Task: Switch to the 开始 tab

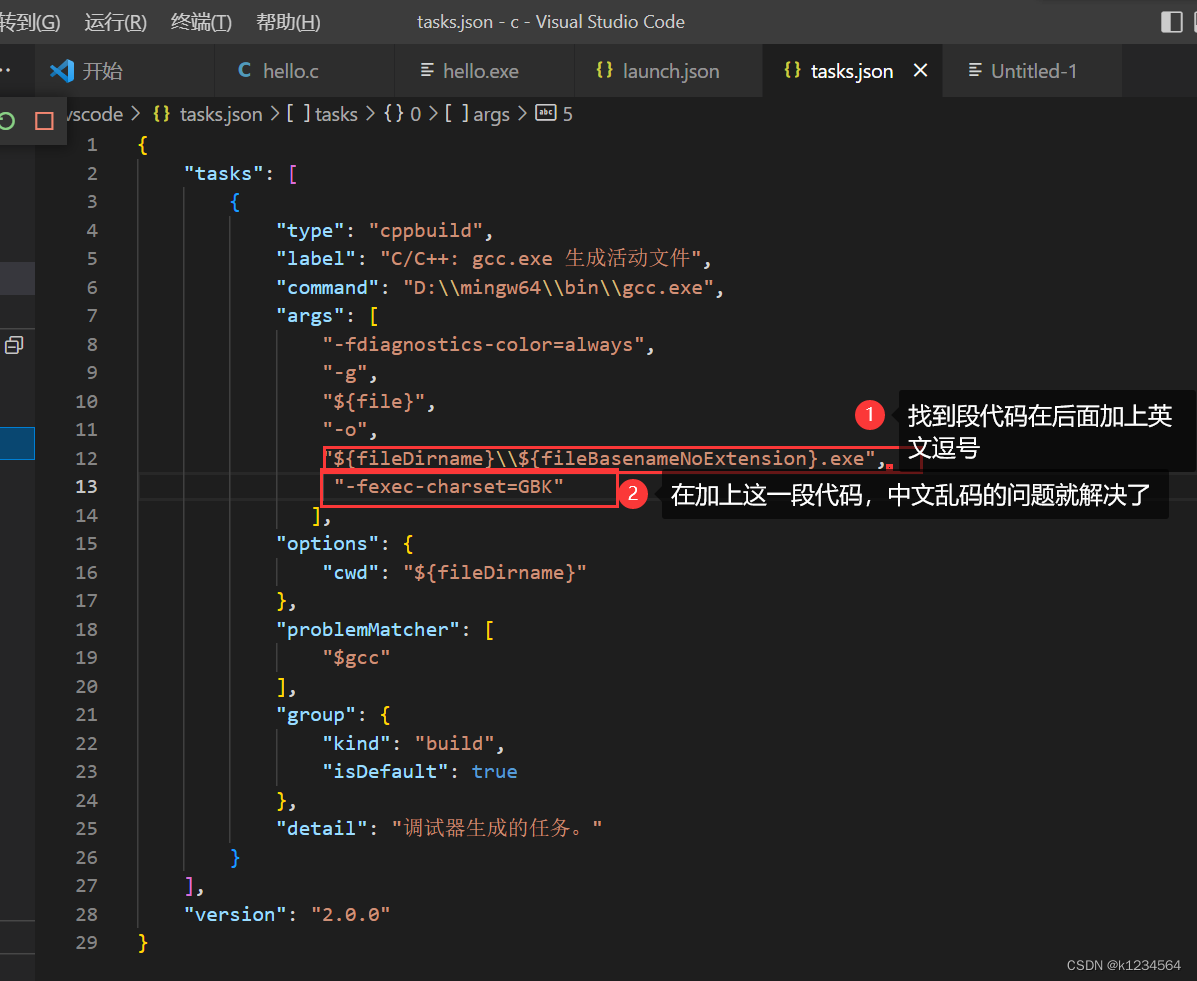Action: tap(124, 71)
